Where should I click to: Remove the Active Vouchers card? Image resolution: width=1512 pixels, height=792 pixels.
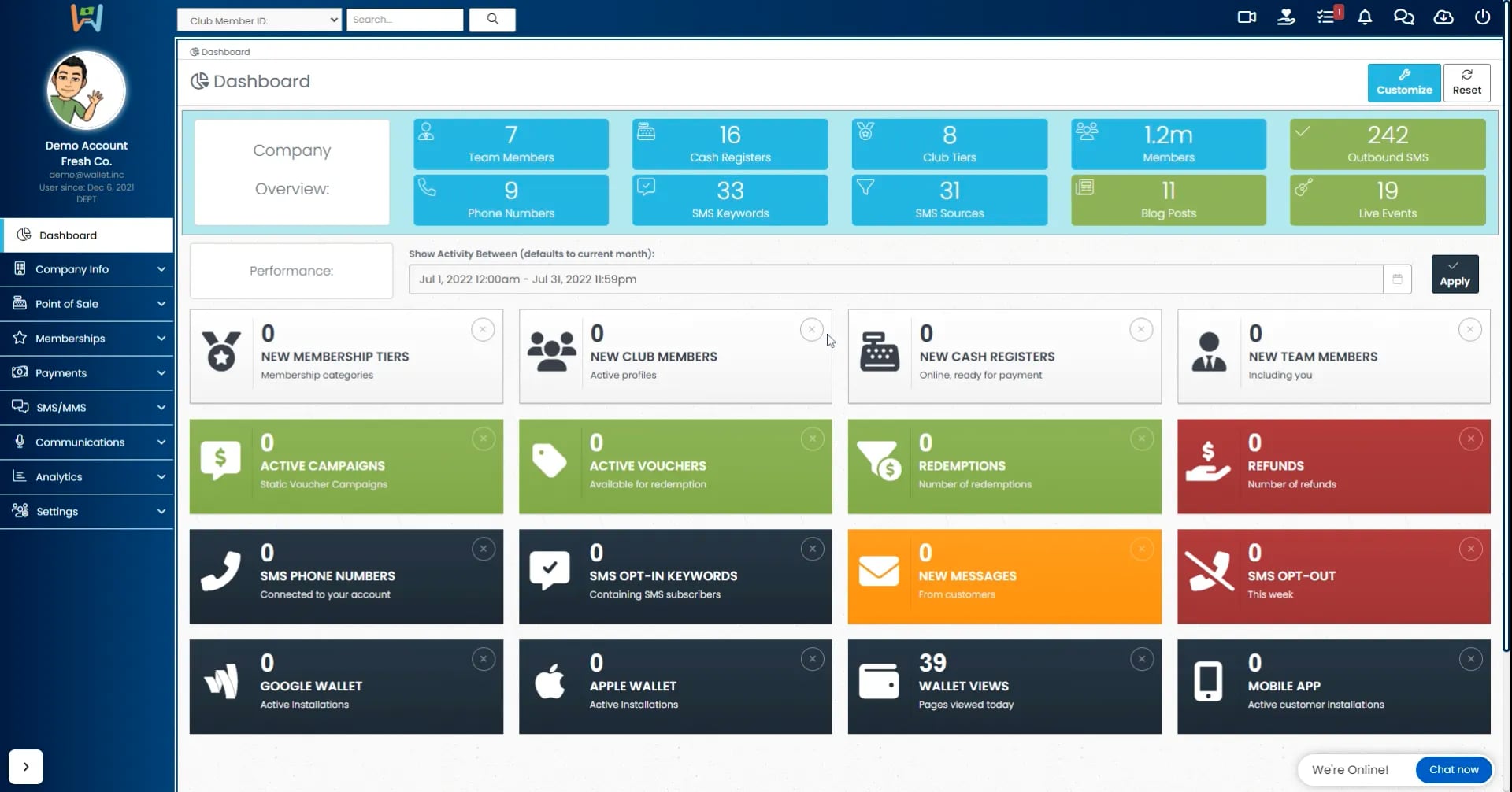813,439
